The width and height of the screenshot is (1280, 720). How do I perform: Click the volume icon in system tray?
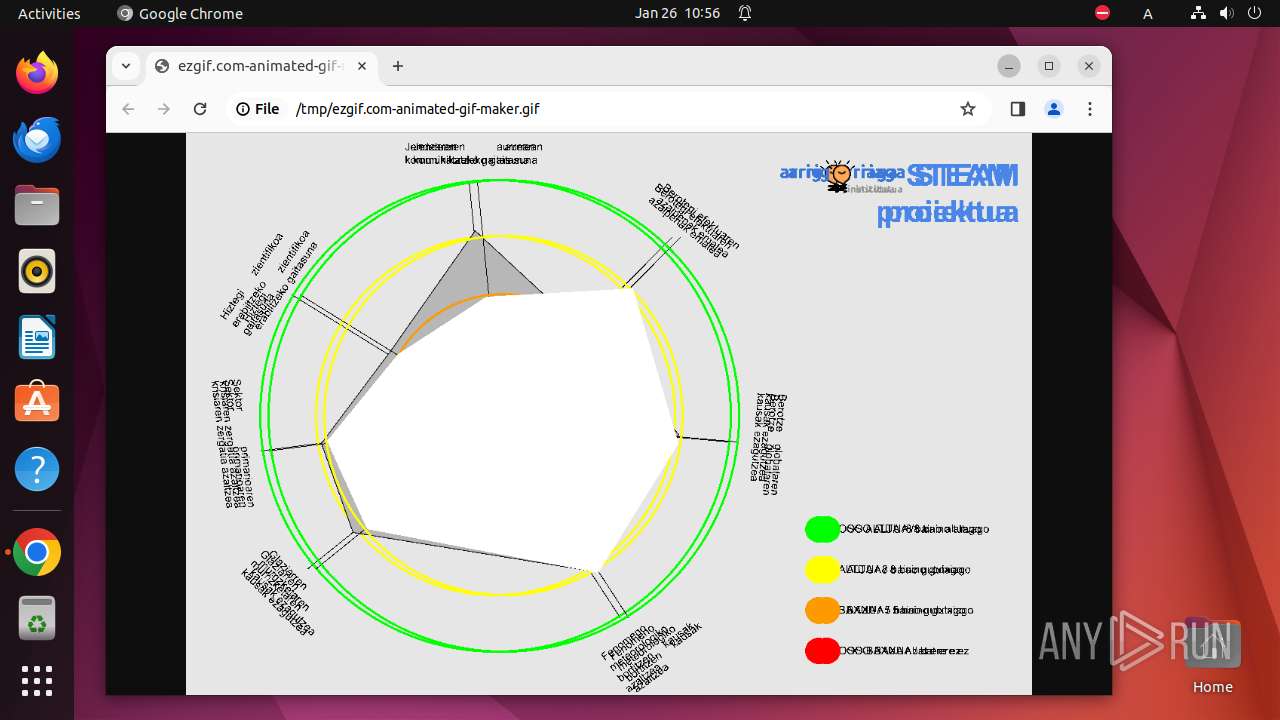click(1227, 13)
